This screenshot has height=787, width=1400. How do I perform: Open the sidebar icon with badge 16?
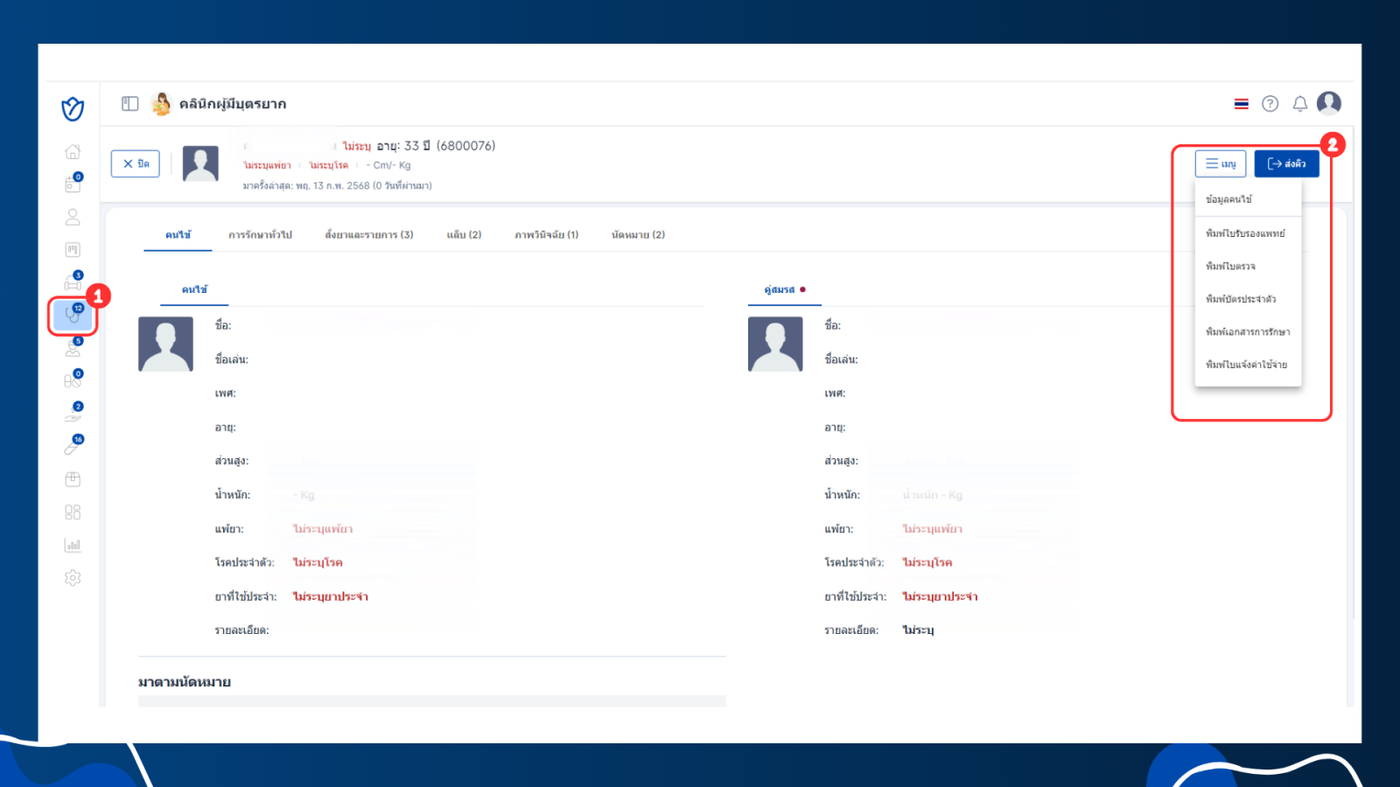[72, 446]
